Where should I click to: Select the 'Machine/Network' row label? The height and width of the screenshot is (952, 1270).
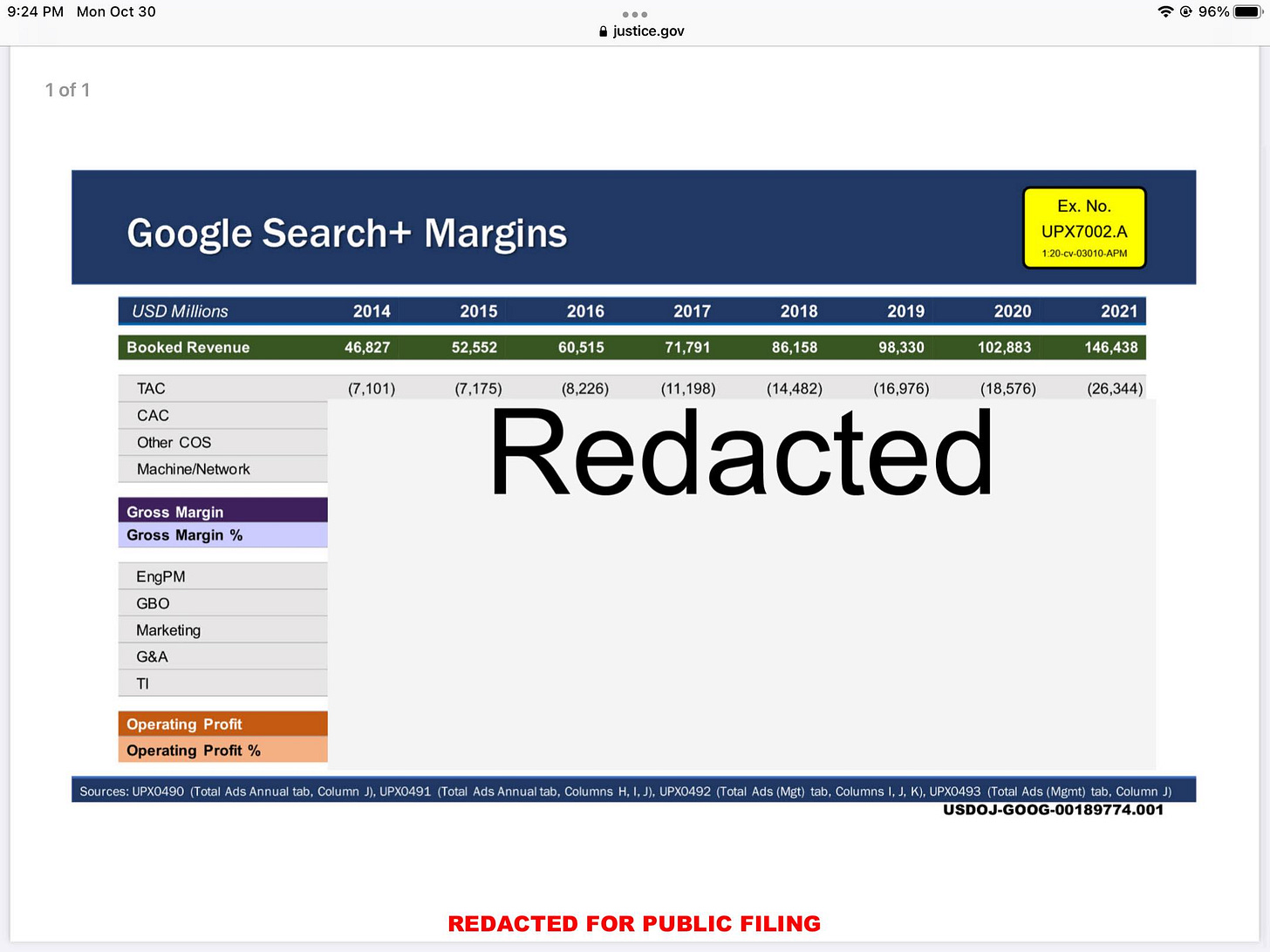193,469
